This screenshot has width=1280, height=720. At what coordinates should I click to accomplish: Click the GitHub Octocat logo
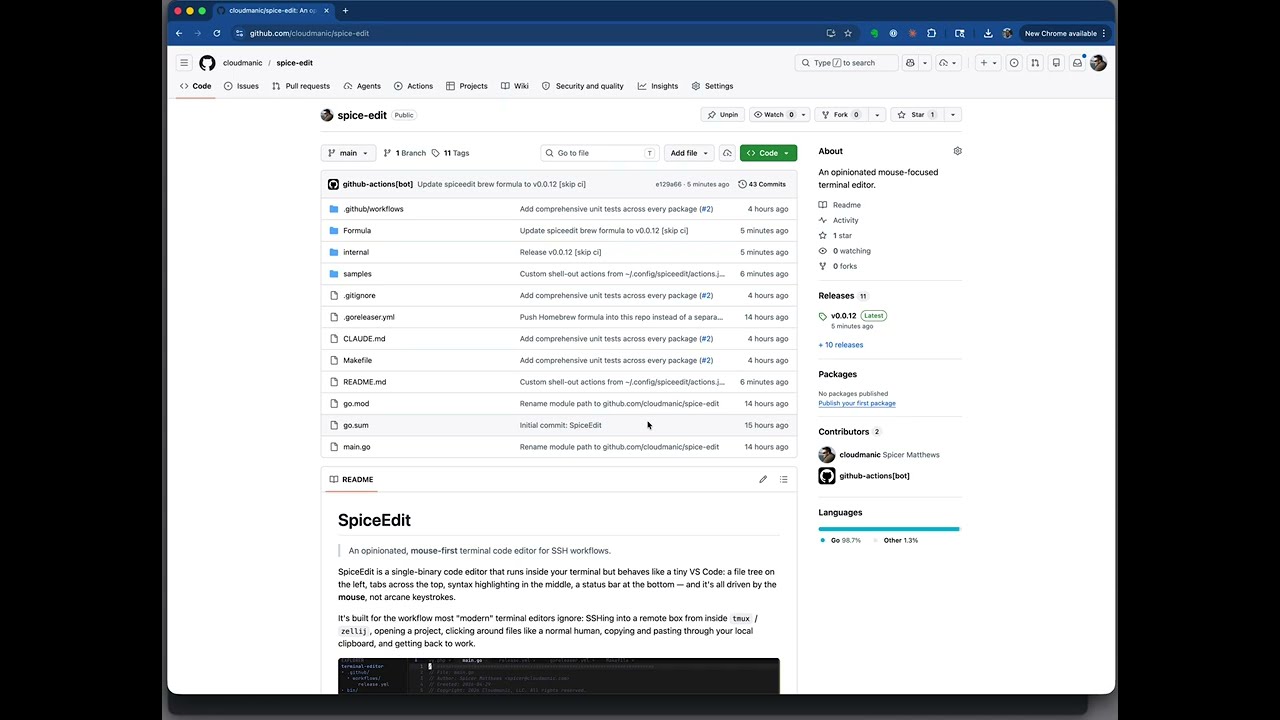click(x=207, y=63)
